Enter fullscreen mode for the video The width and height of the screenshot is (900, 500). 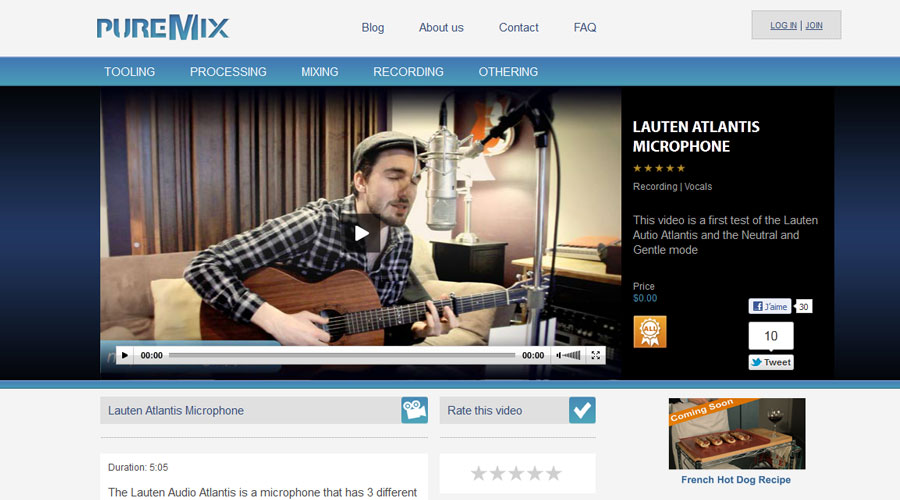click(x=596, y=355)
